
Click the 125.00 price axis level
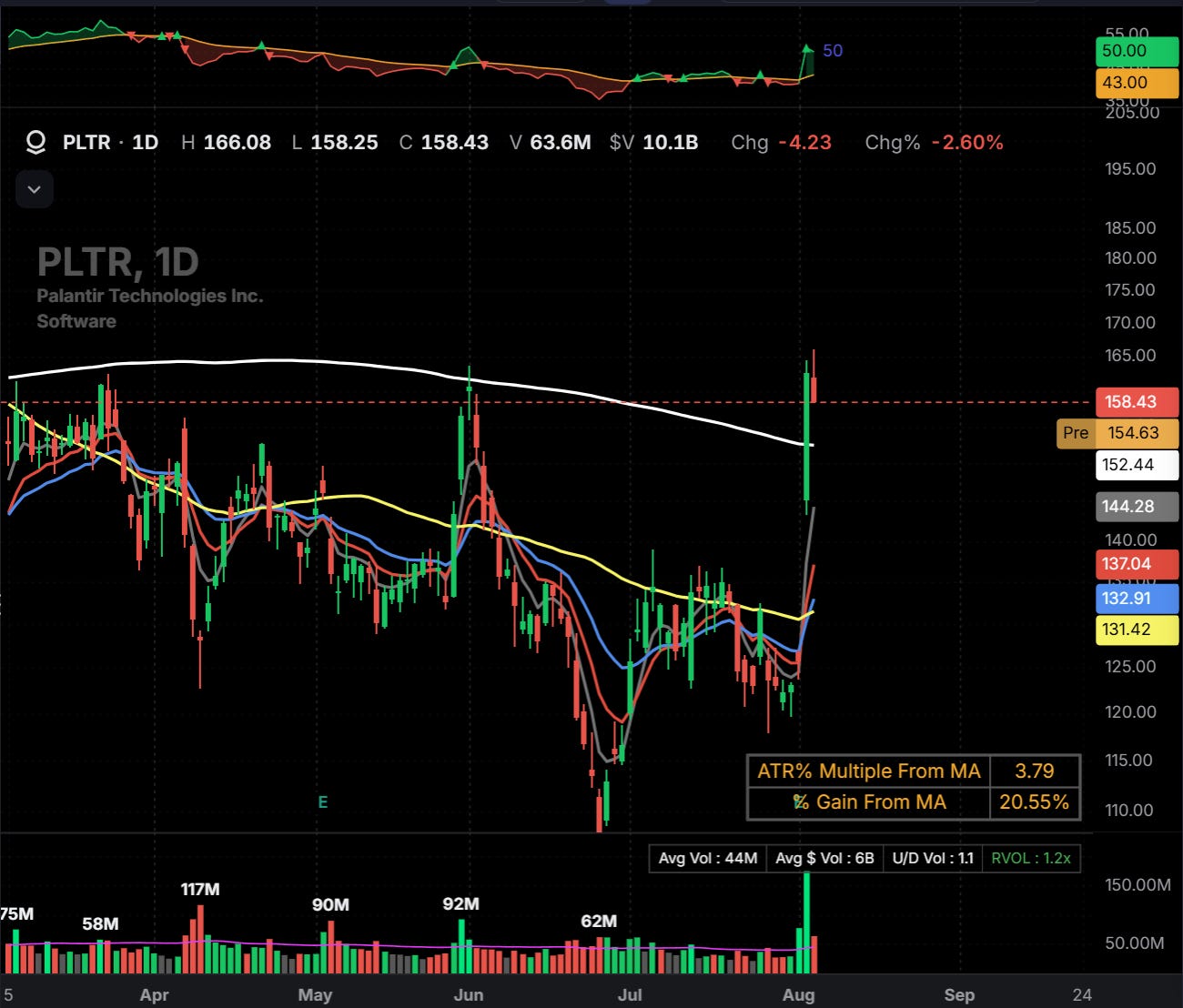tap(1131, 667)
